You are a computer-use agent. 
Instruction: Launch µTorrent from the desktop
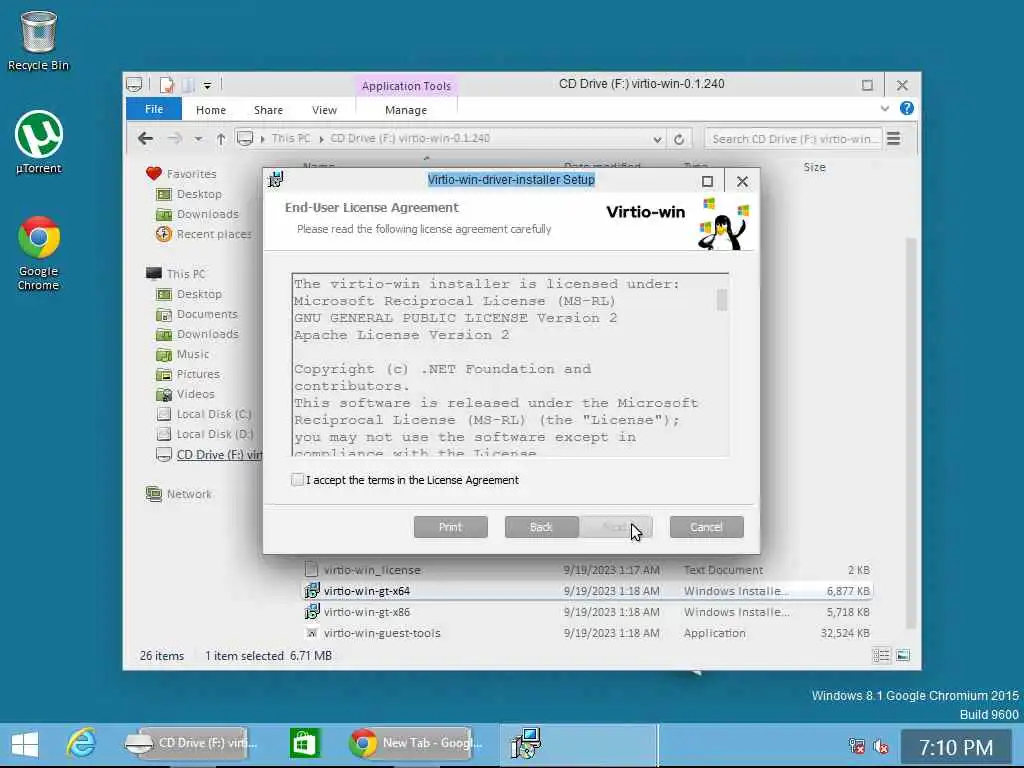pyautogui.click(x=39, y=142)
